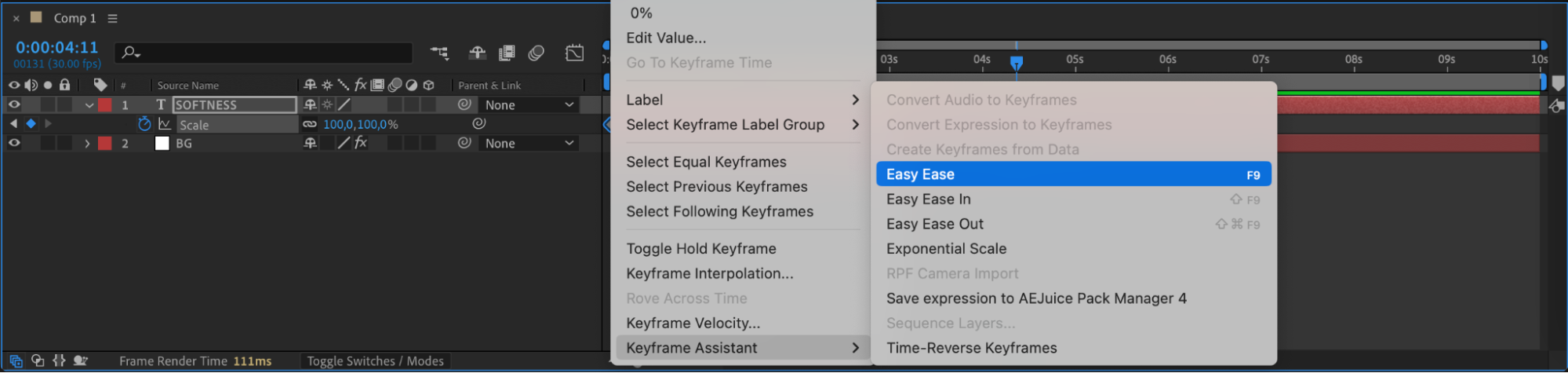Select Time-Reverse Keyframes option
1568x373 pixels.
tap(971, 348)
